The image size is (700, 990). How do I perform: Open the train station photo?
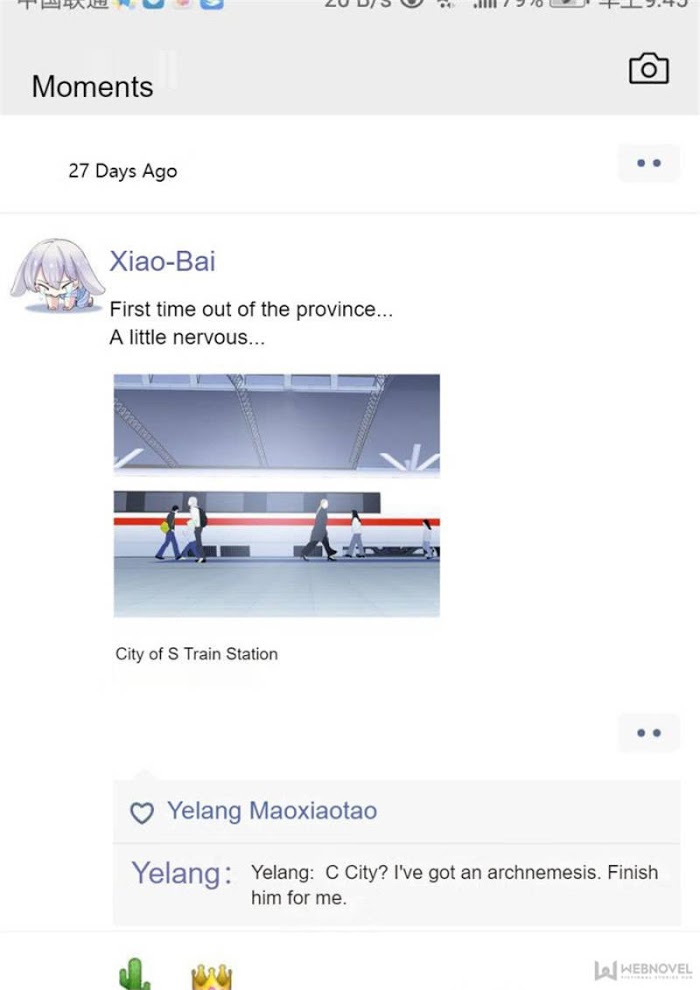point(276,495)
